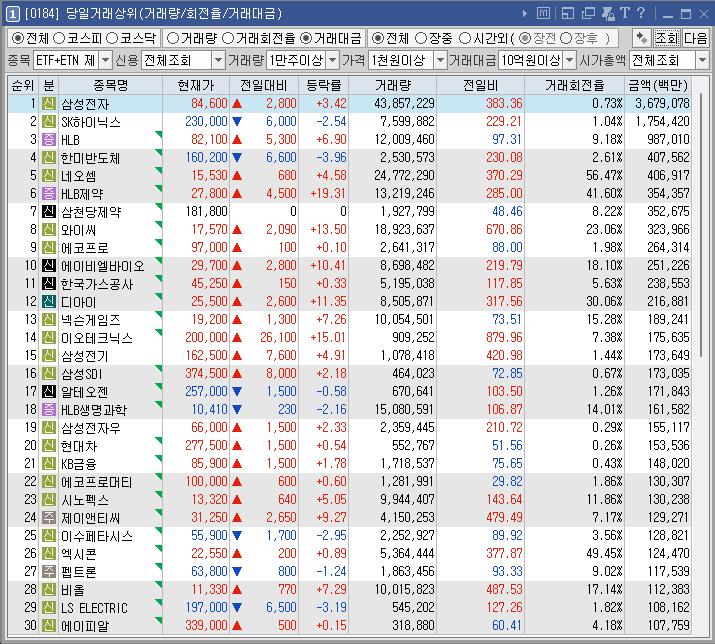Click the 신 badge on 에이피알 row
The width and height of the screenshot is (715, 644).
49,625
